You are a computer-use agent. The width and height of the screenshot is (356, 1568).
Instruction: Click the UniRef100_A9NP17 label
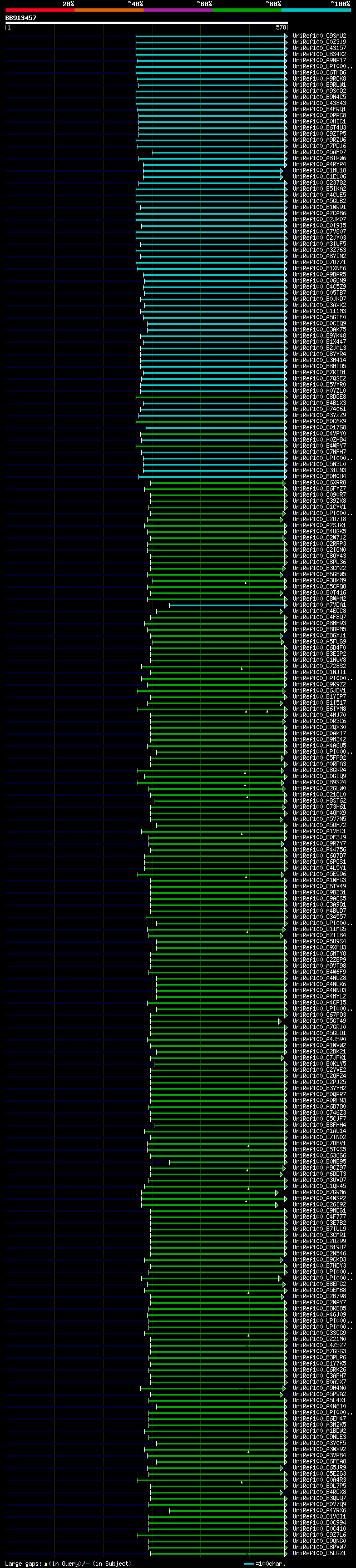[x=319, y=60]
